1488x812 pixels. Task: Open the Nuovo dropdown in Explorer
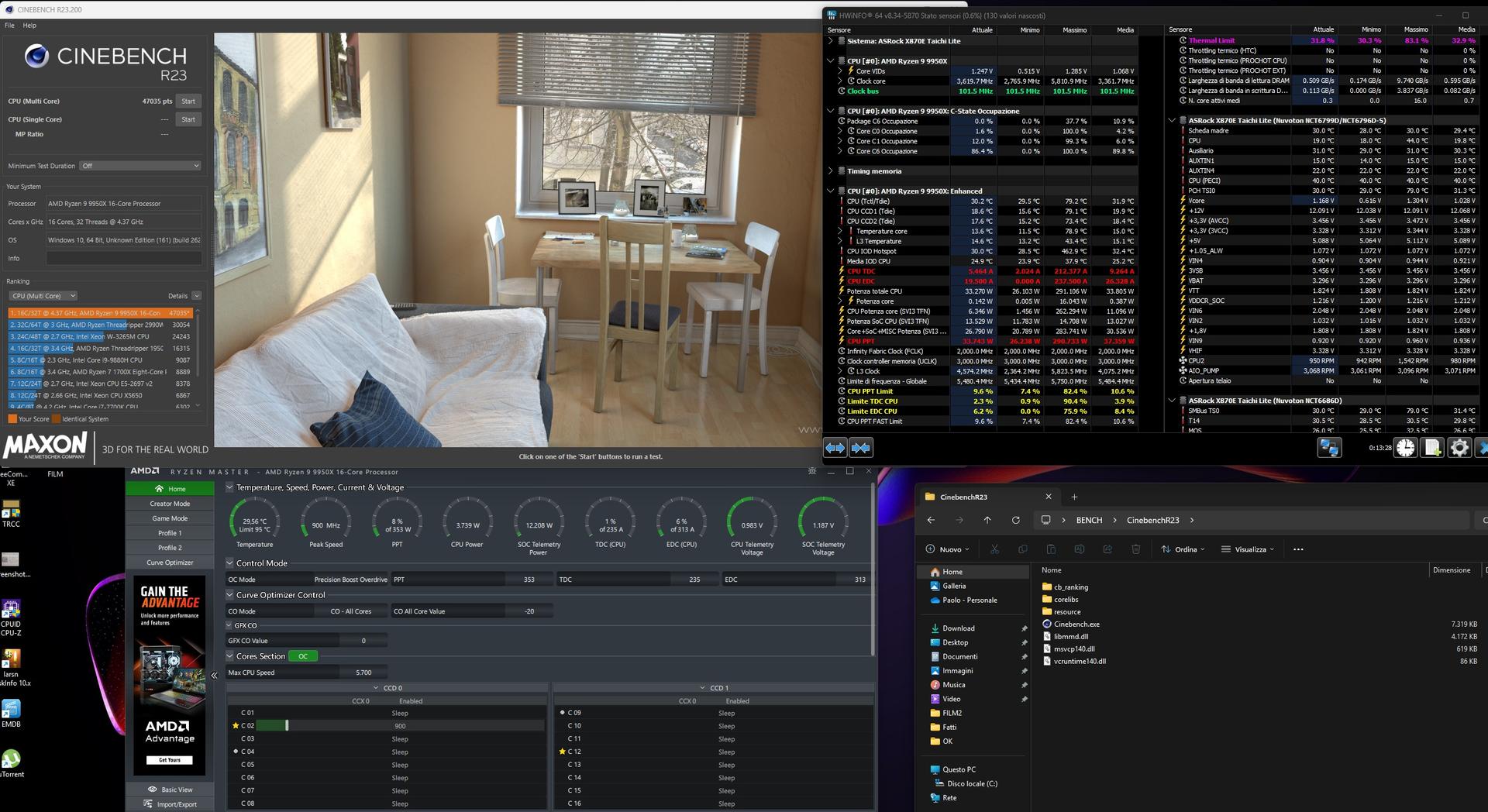click(x=948, y=549)
